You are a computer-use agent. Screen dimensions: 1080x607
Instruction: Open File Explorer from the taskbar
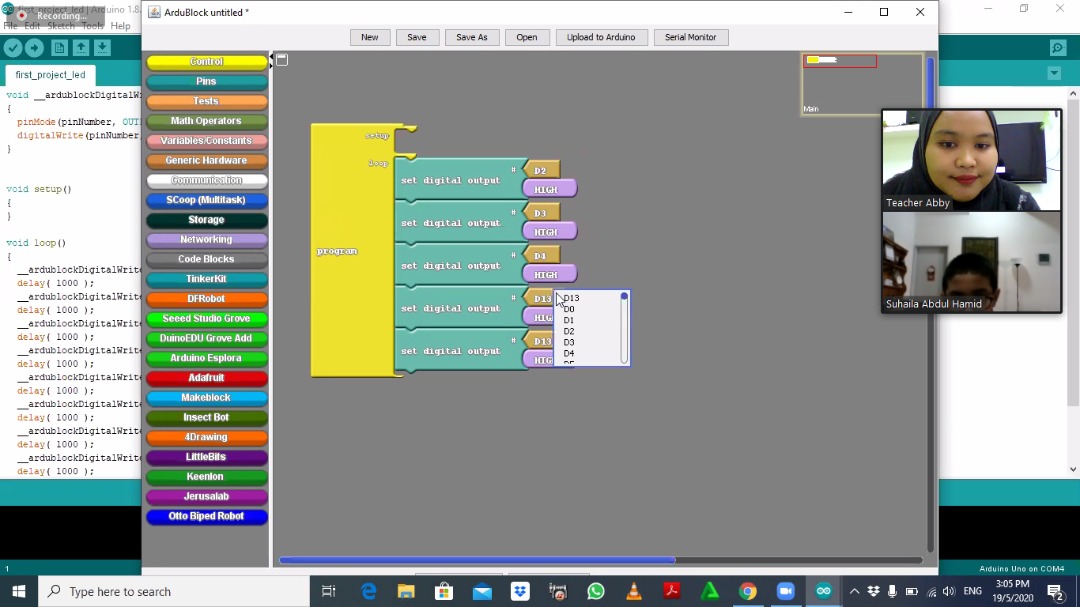[406, 591]
